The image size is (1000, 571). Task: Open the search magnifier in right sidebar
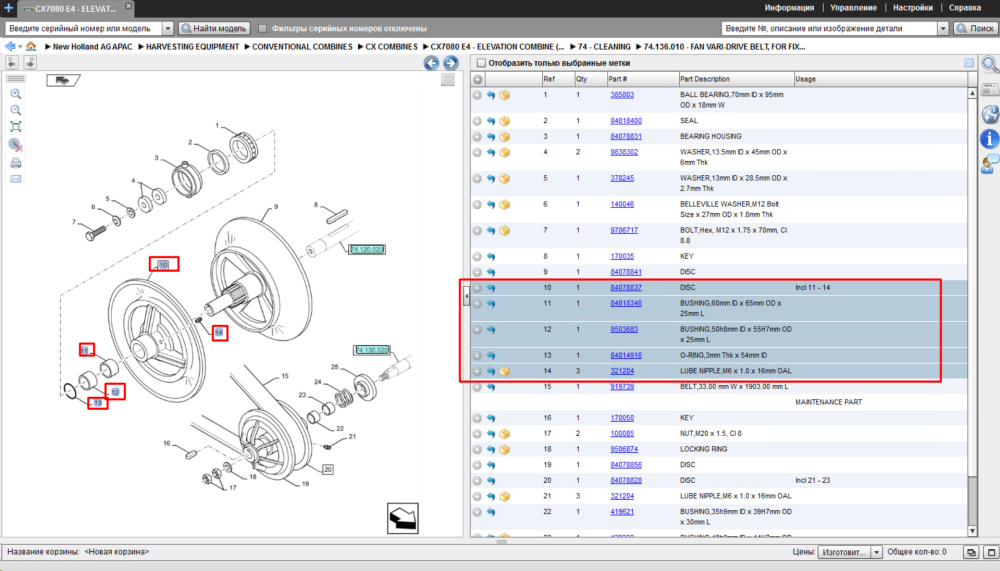990,64
